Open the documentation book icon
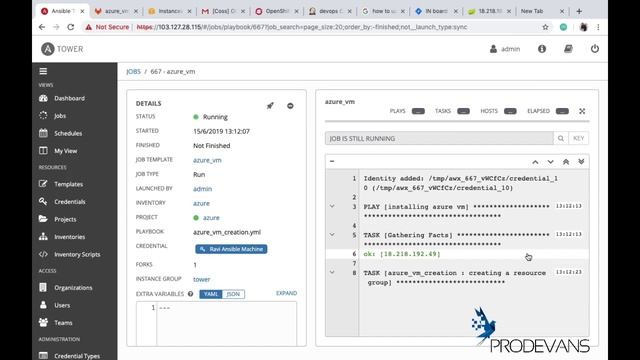This screenshot has height=360, width=640. [x=568, y=49]
